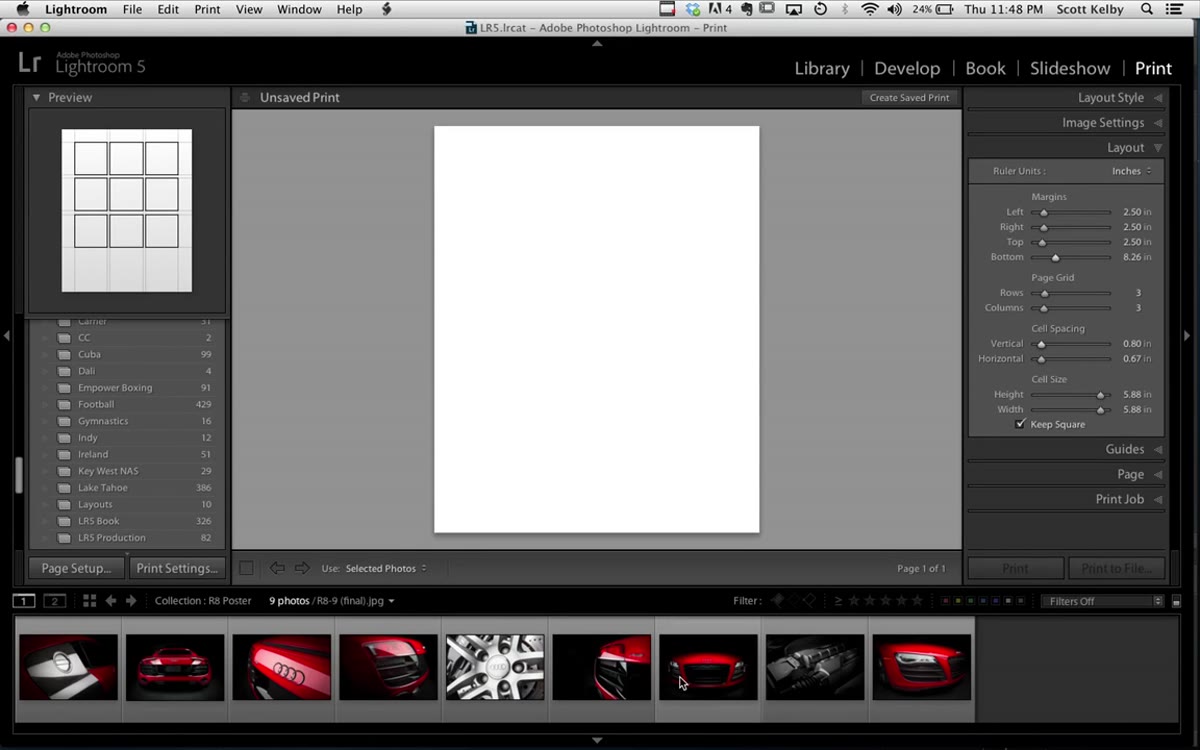Click Create Saved Print

(909, 97)
